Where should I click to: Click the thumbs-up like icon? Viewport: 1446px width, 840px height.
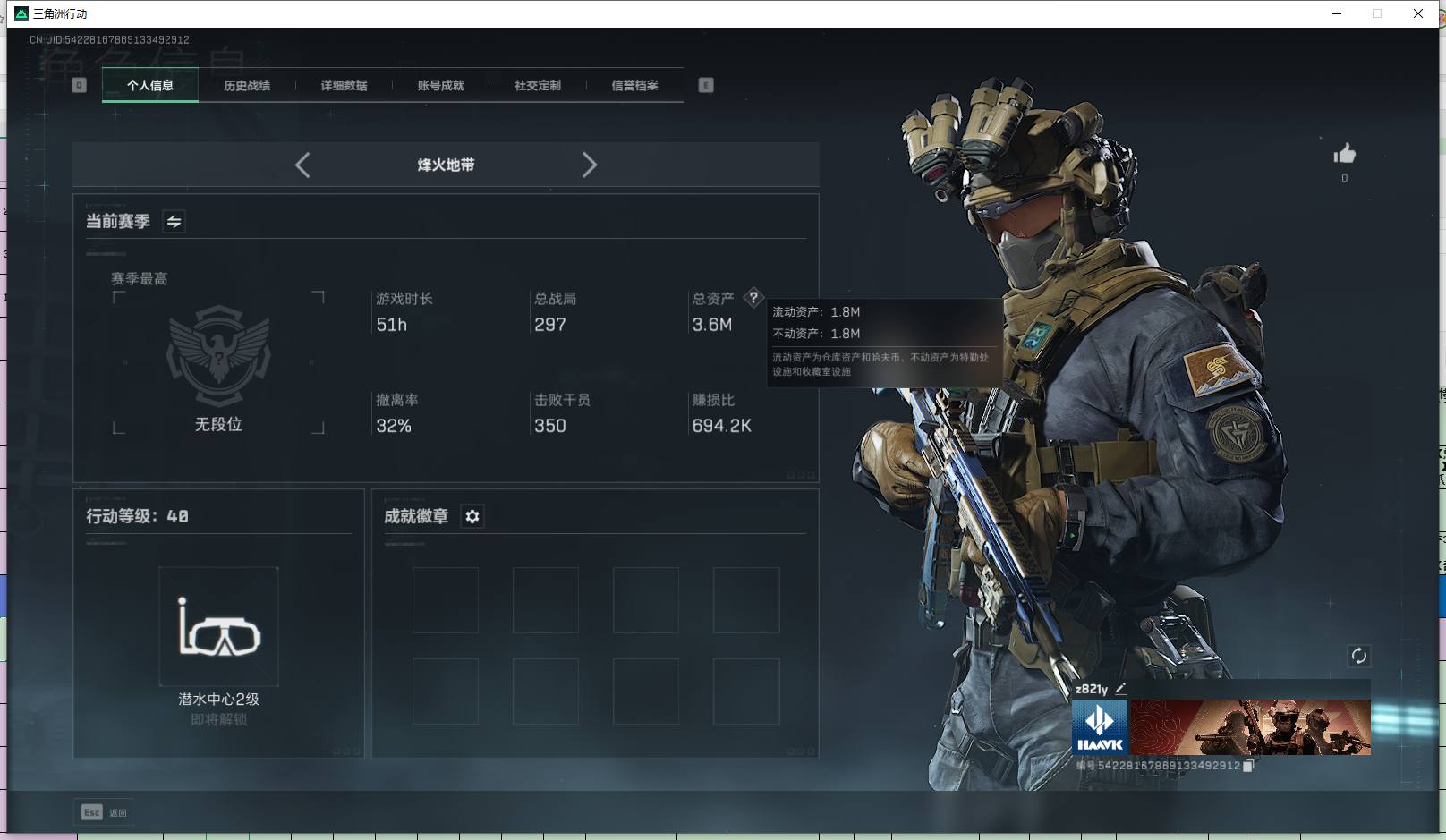click(1344, 155)
